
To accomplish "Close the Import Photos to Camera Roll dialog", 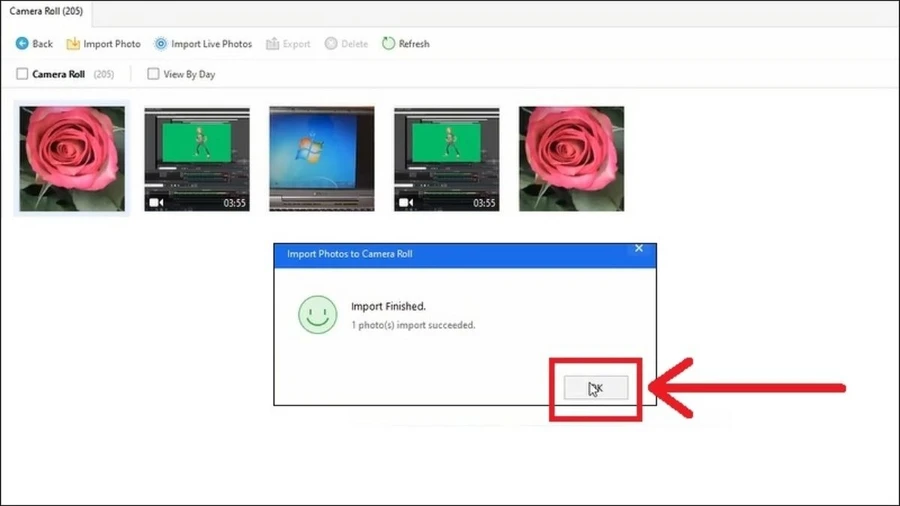I will 639,248.
